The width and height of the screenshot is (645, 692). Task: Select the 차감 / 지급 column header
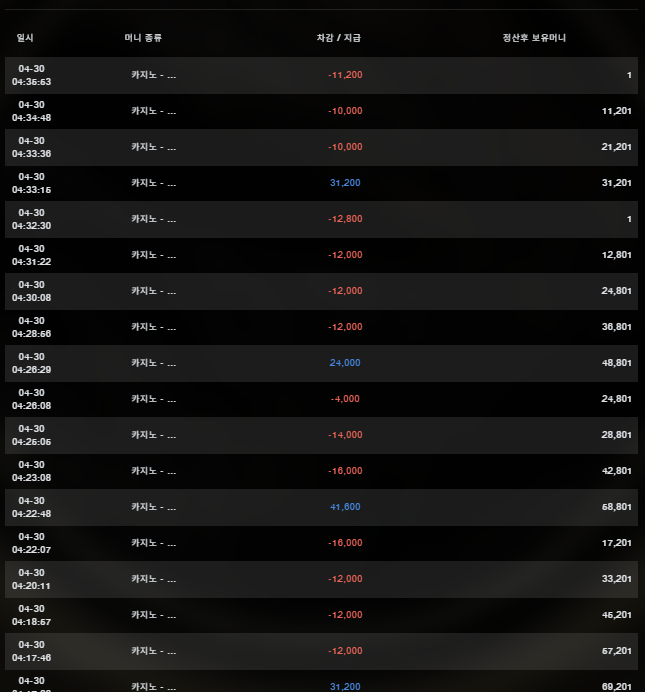tap(338, 38)
